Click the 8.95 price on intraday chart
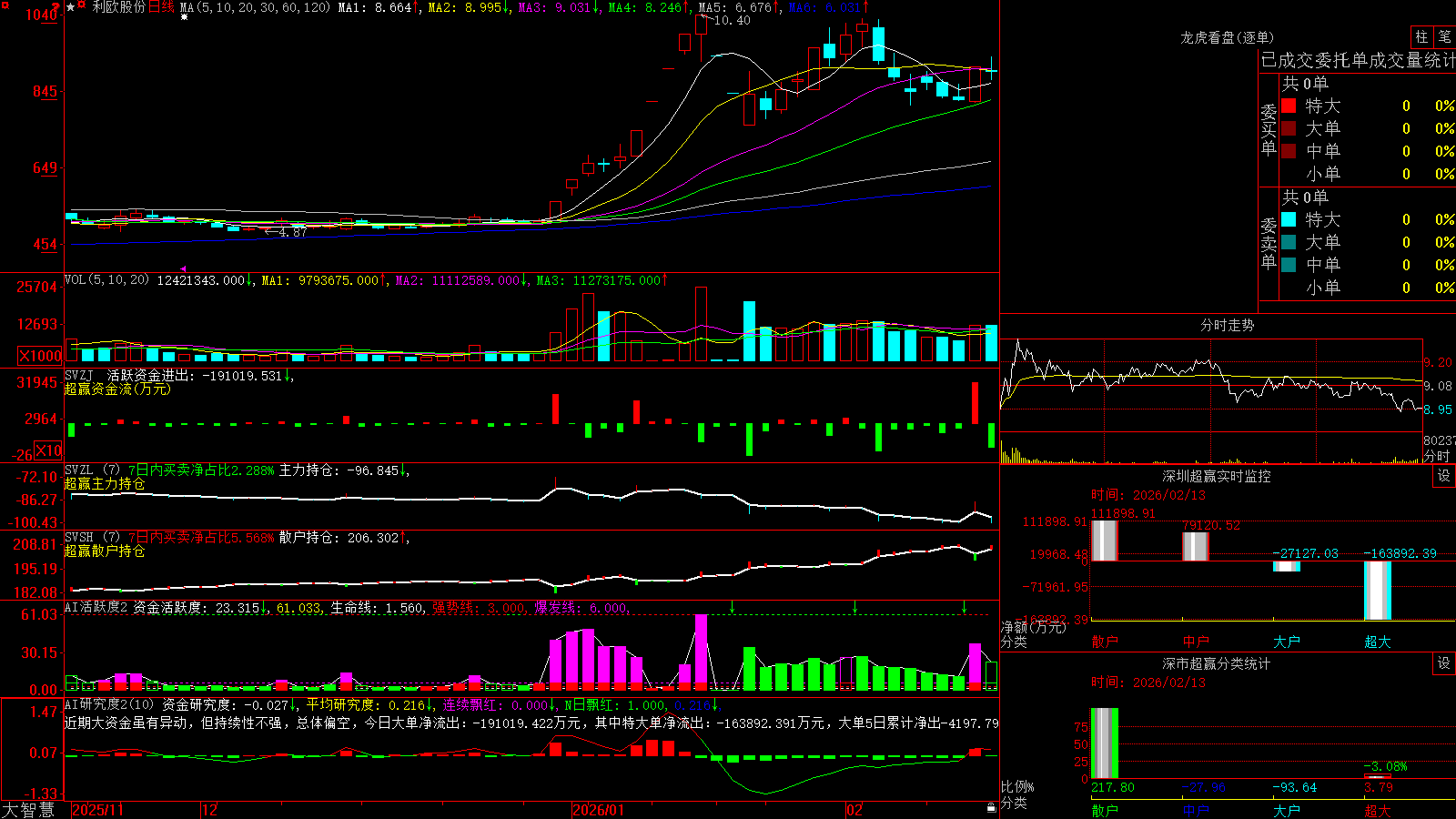The image size is (1456, 819). pyautogui.click(x=1438, y=409)
